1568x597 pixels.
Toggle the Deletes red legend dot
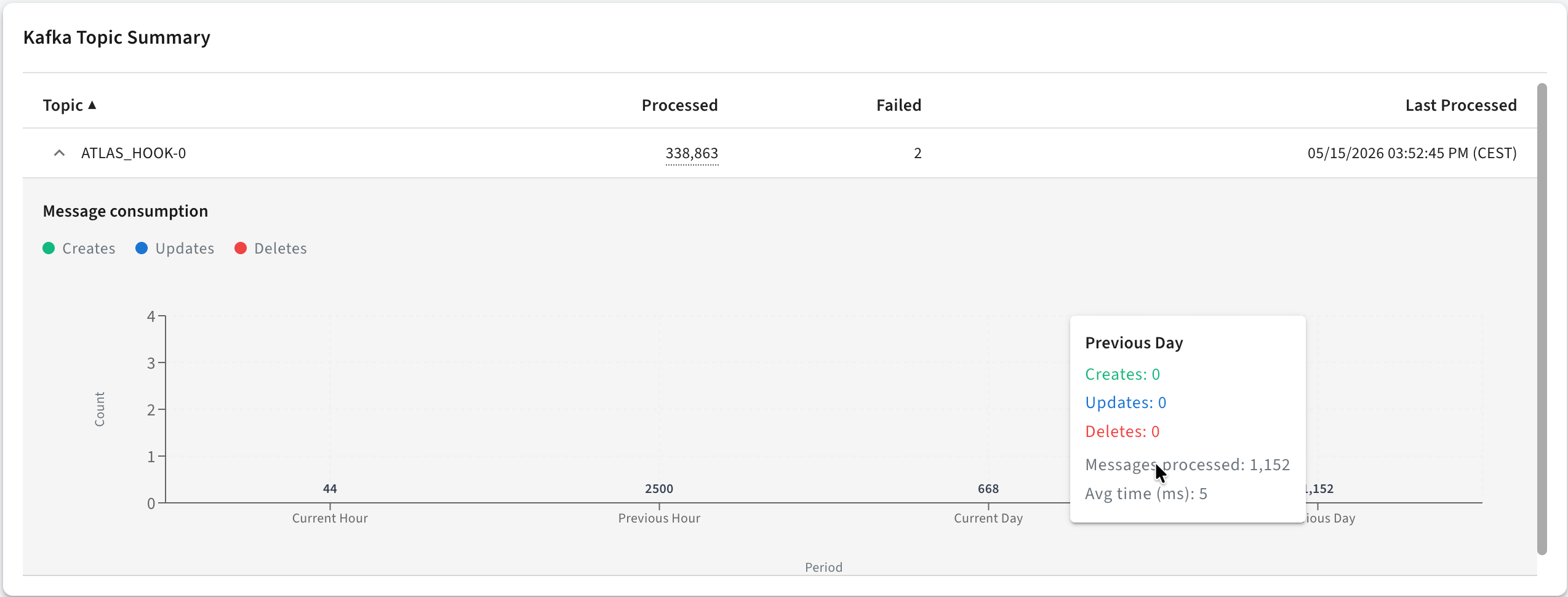tap(241, 248)
